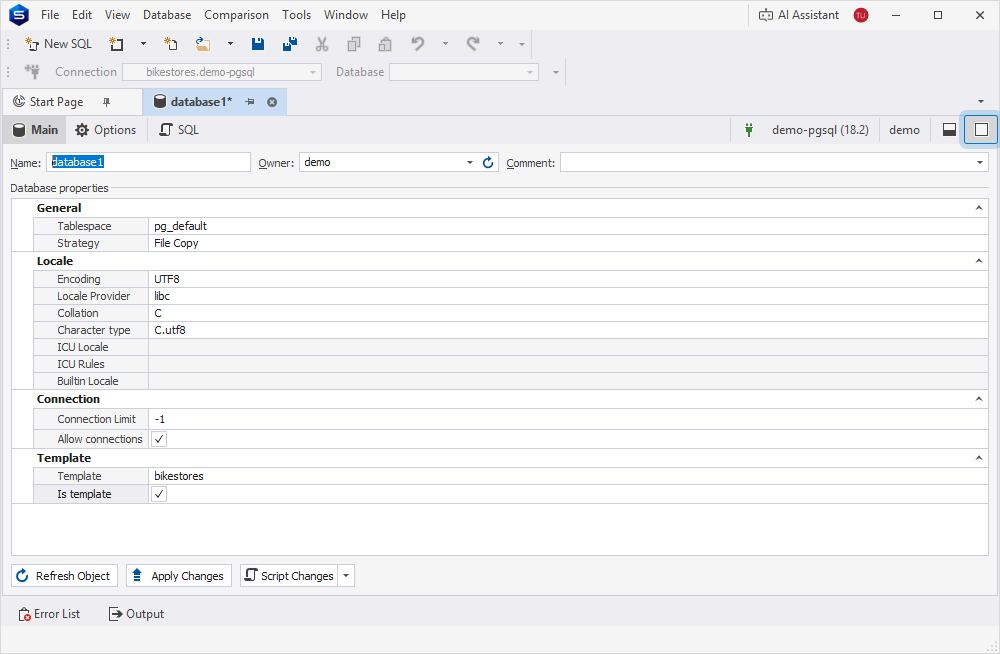
Task: Click Apply Changes button
Action: click(179, 576)
